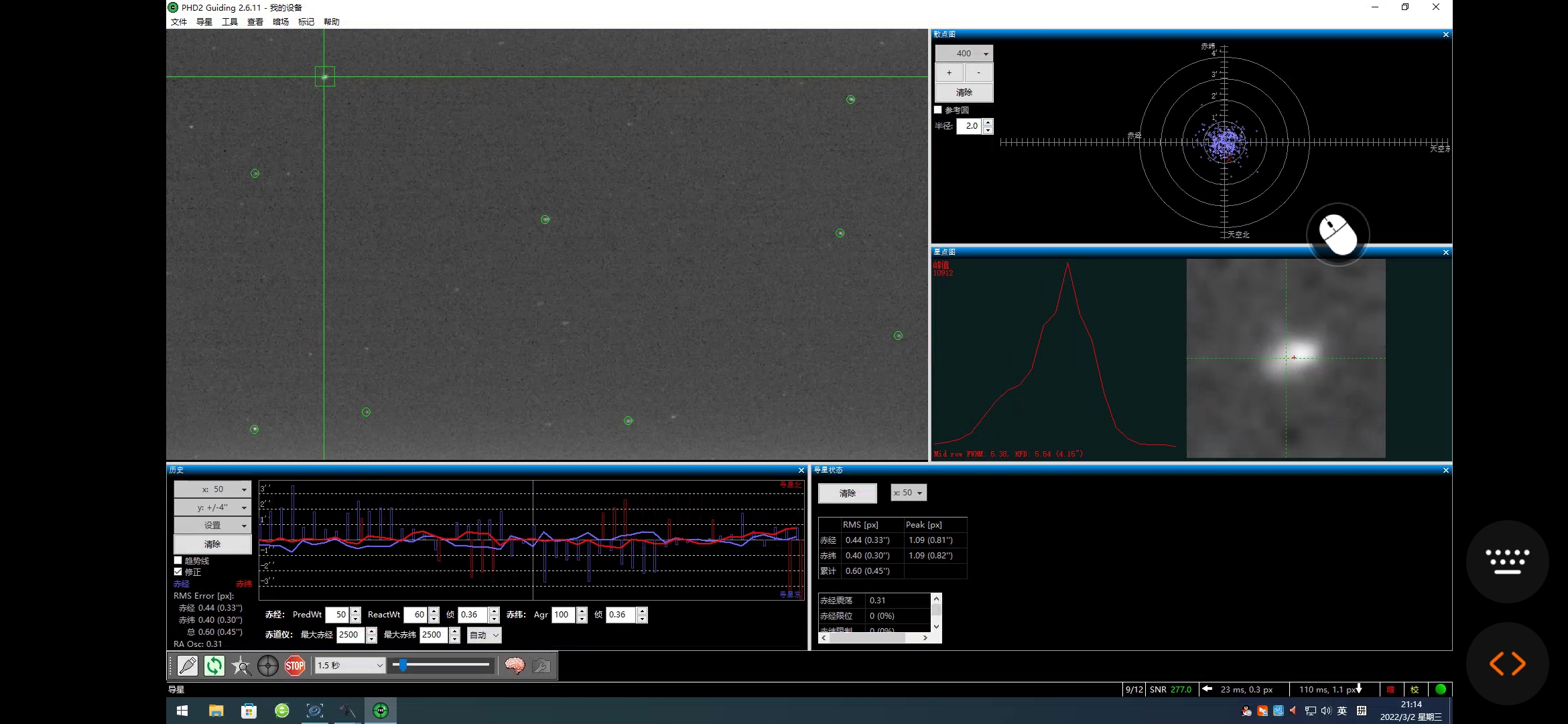The image size is (1568, 724).
Task: Click the IME grid keyboard tray icon
Action: coord(1362,711)
